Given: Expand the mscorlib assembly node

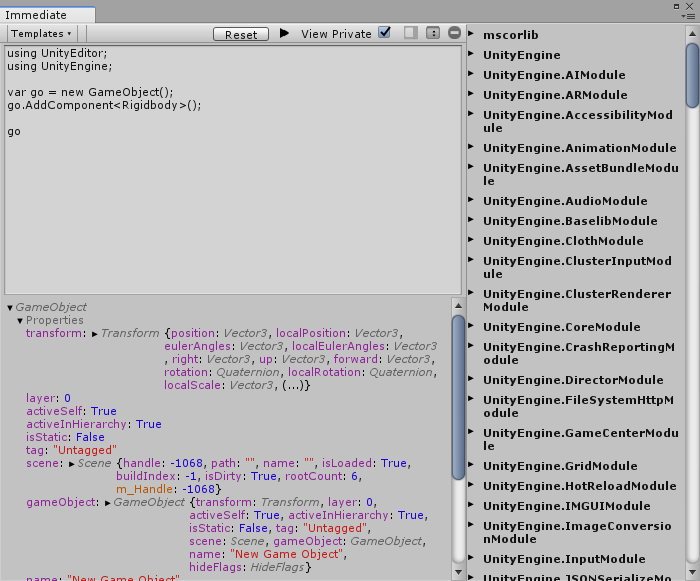Looking at the screenshot, I should [471, 33].
